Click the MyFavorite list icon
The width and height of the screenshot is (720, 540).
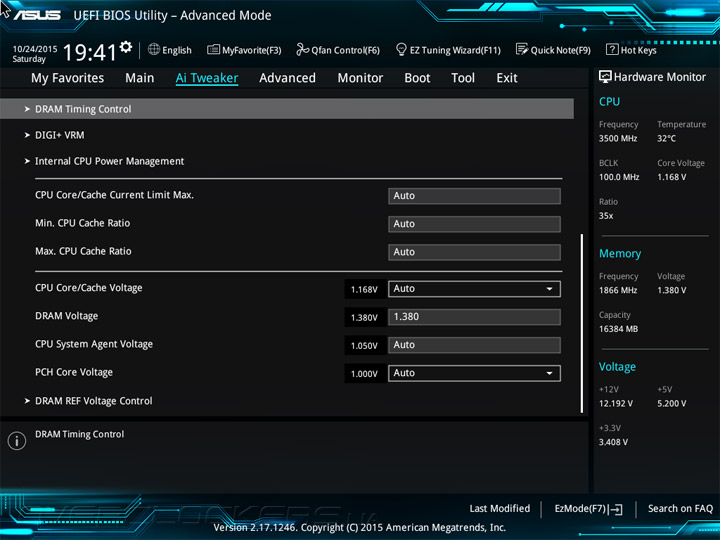click(213, 50)
